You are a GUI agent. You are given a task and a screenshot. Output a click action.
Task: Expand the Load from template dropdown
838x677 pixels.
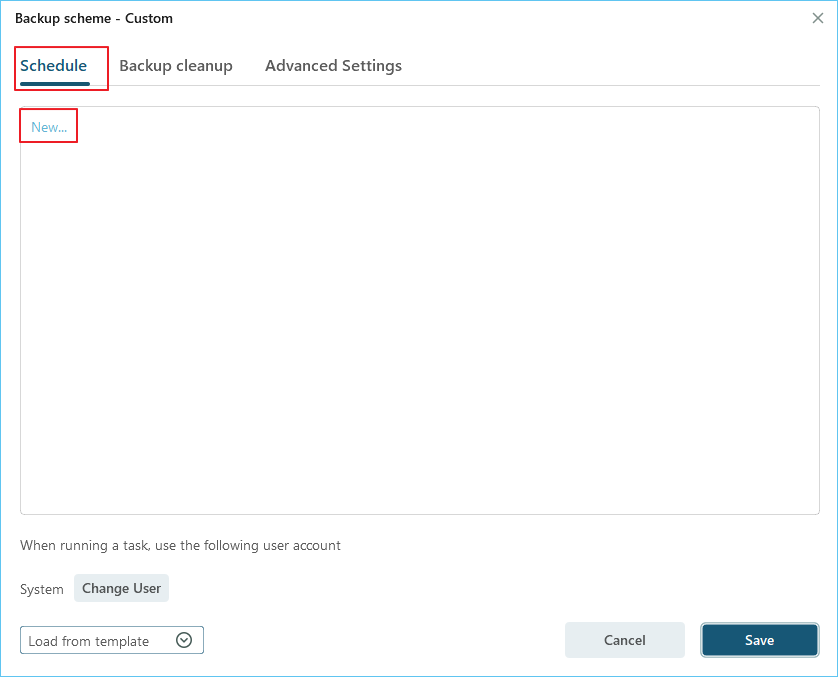pos(111,641)
